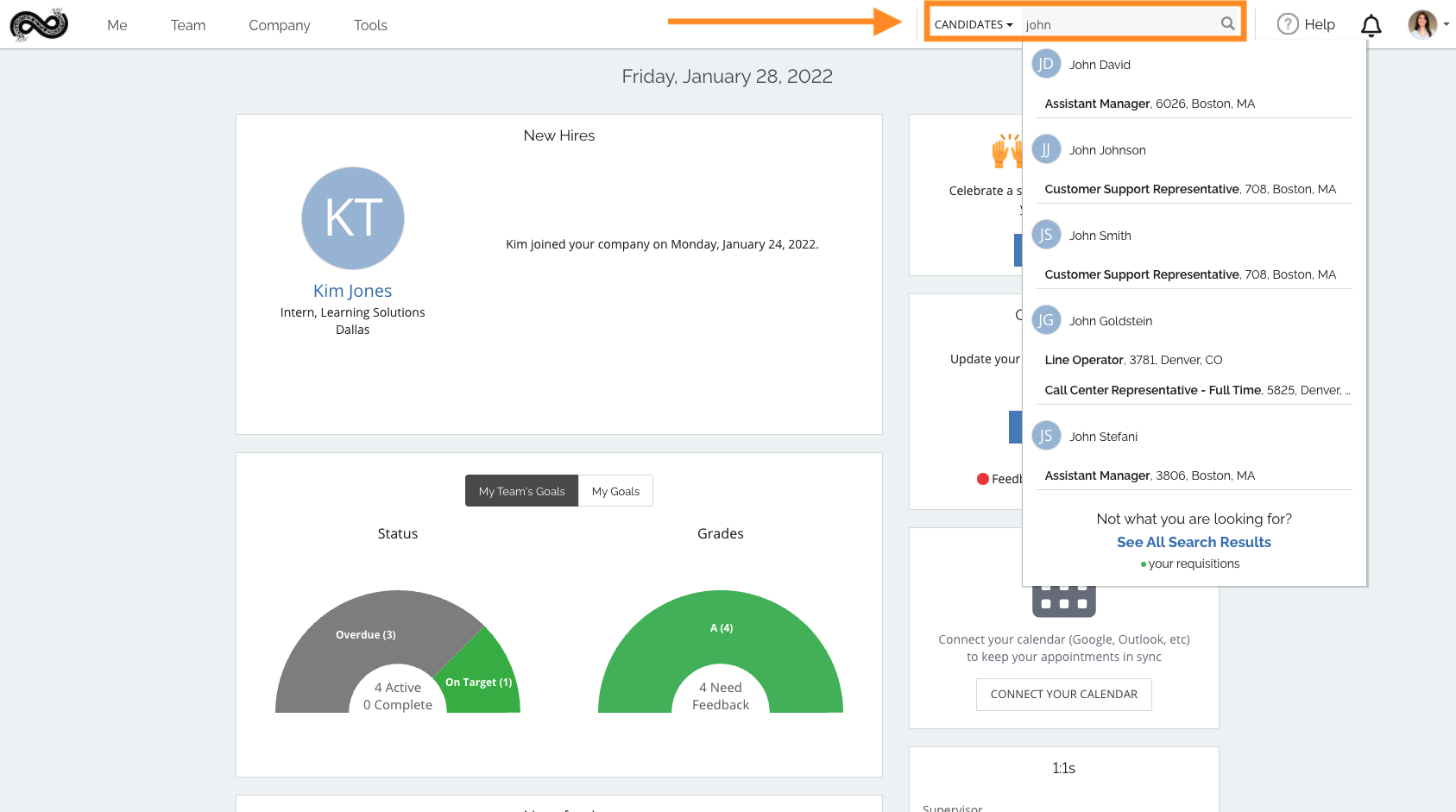Viewport: 1456px width, 812px height.
Task: Switch to My Goals view
Action: (x=615, y=491)
